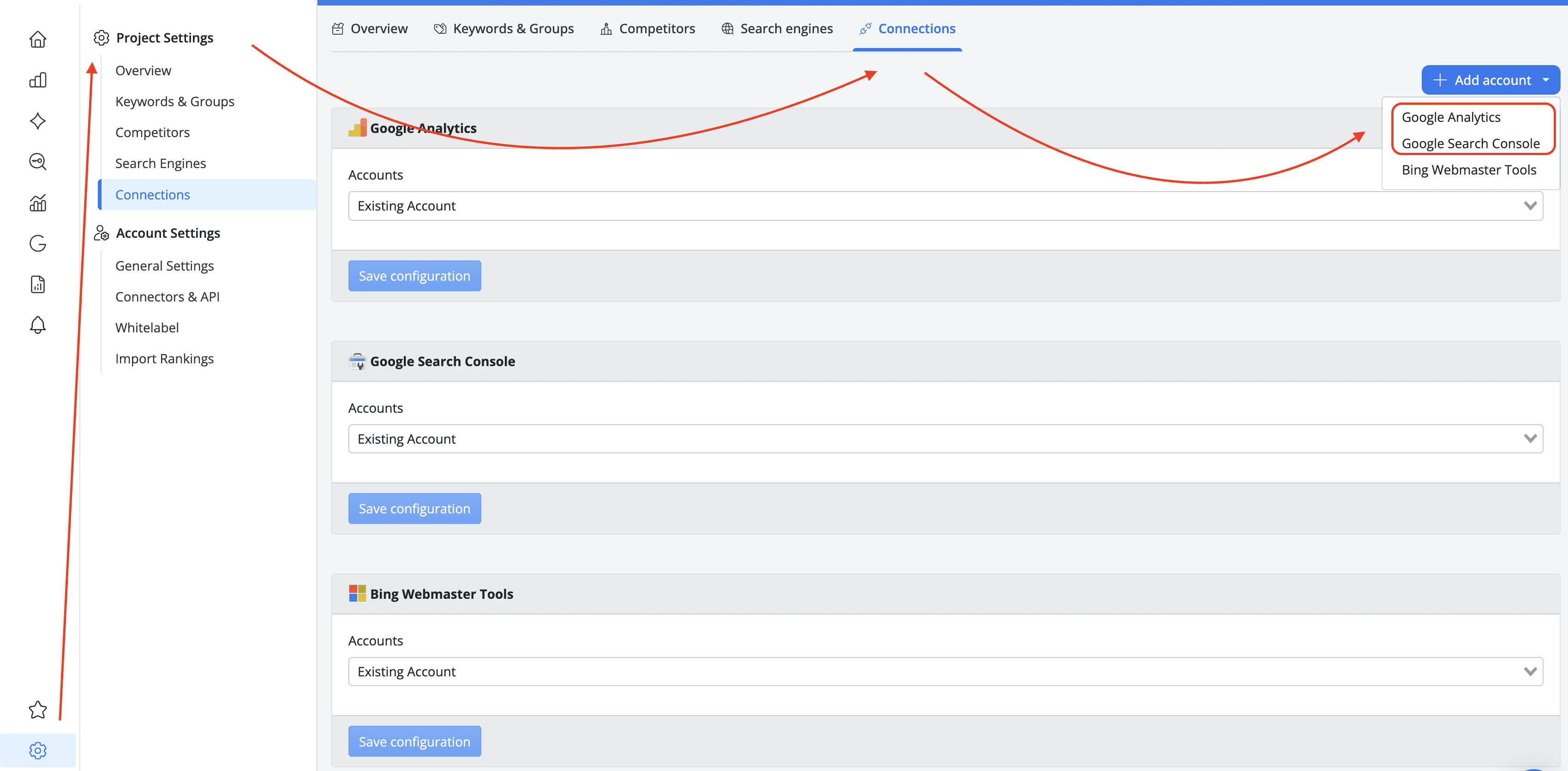Open the reports document icon
Screen dimensions: 1568x771
click(38, 284)
